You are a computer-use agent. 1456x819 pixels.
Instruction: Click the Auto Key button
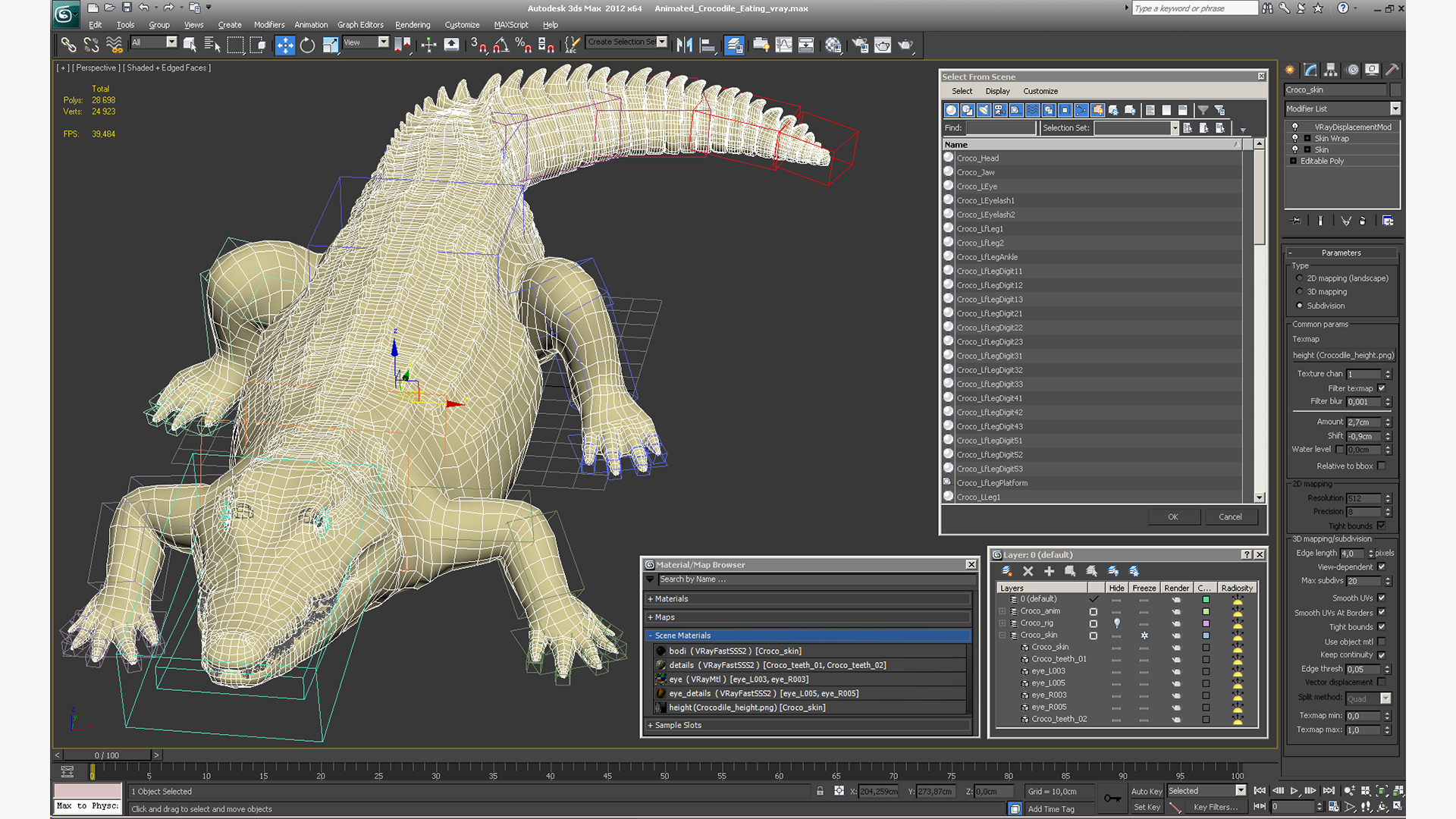[x=1147, y=792]
